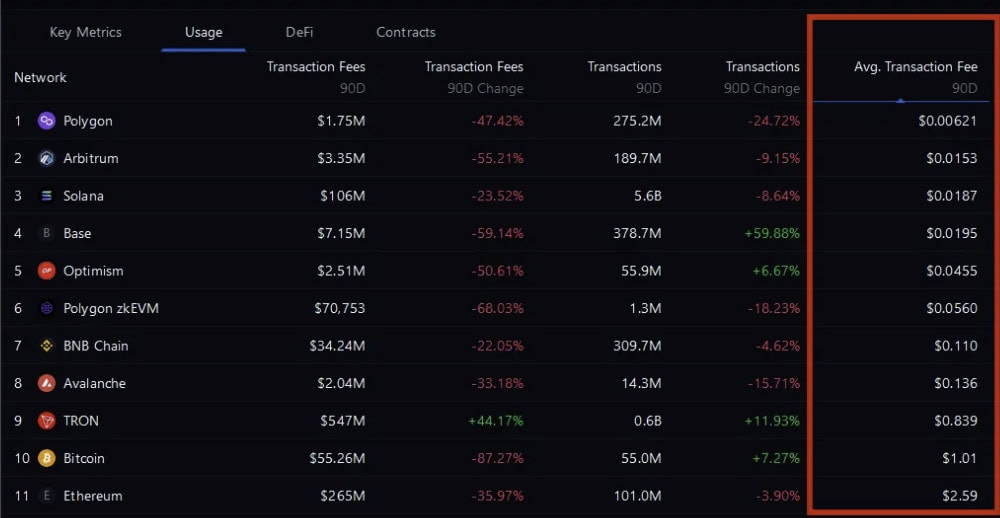Viewport: 1000px width, 518px height.
Task: Click the Avalanche network logo icon
Action: point(47,383)
